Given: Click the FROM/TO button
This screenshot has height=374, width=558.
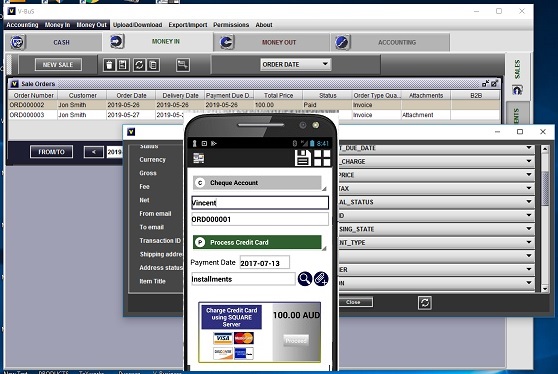Looking at the screenshot, I should pyautogui.click(x=52, y=152).
